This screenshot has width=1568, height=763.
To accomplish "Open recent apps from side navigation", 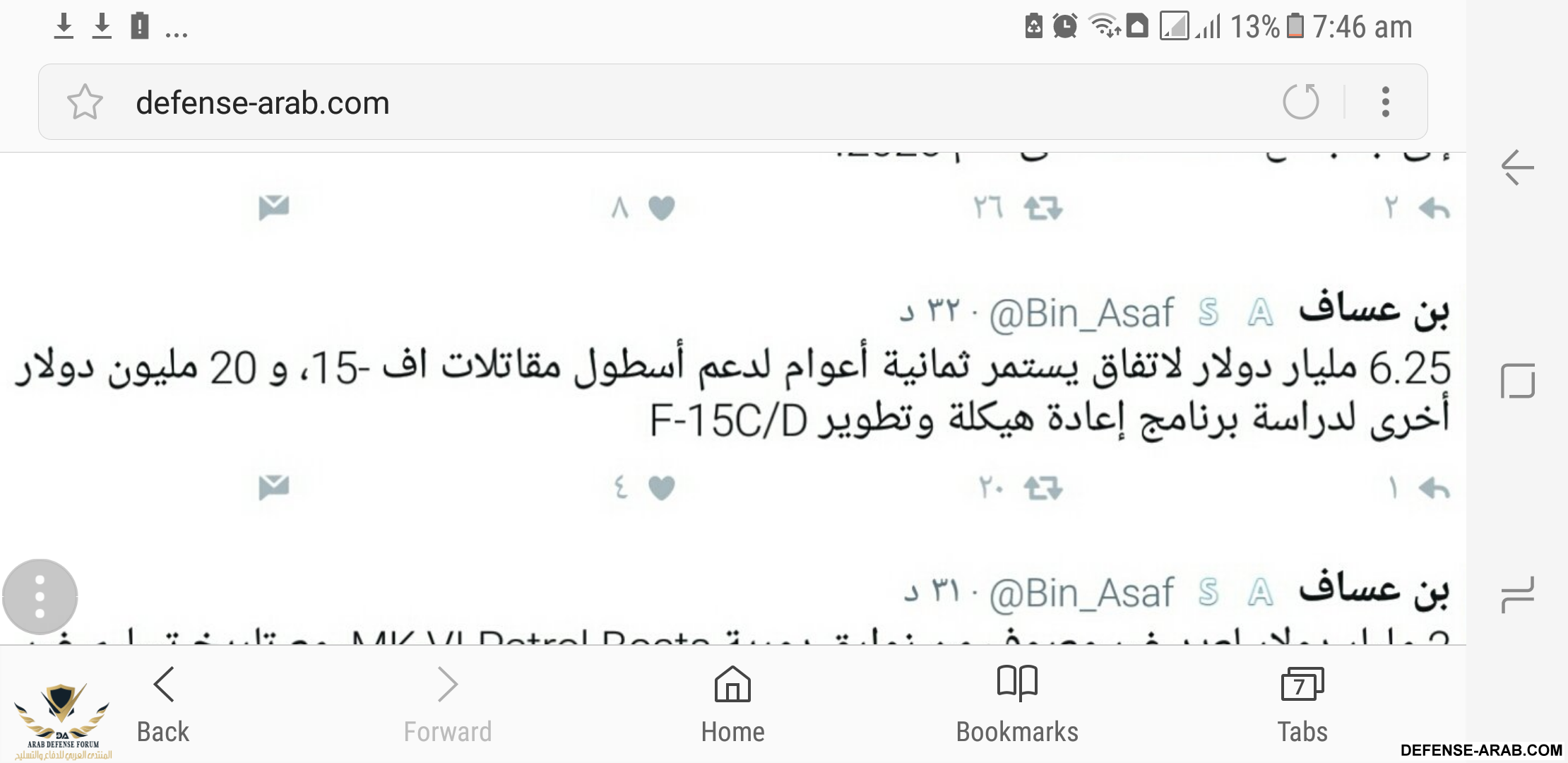I will pos(1517,593).
